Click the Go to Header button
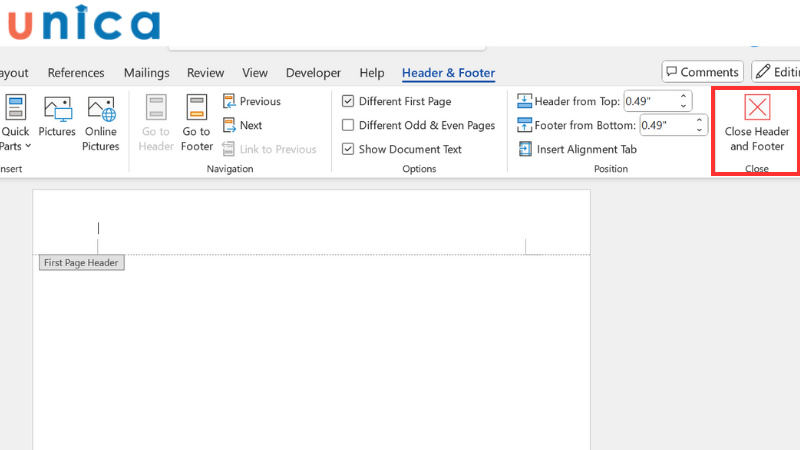This screenshot has width=800, height=450. click(x=156, y=123)
